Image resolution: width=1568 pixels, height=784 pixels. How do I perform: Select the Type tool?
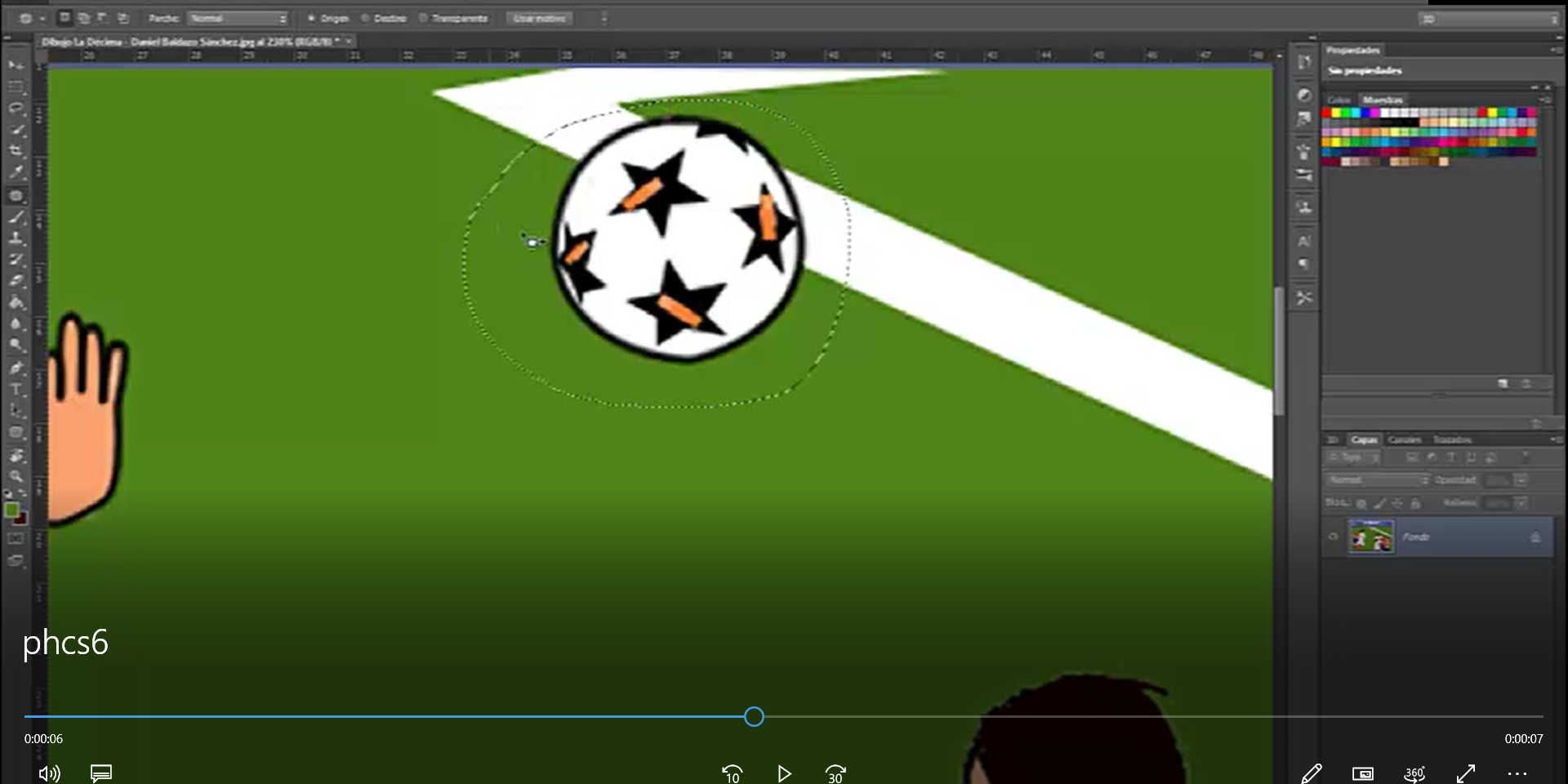tap(16, 390)
